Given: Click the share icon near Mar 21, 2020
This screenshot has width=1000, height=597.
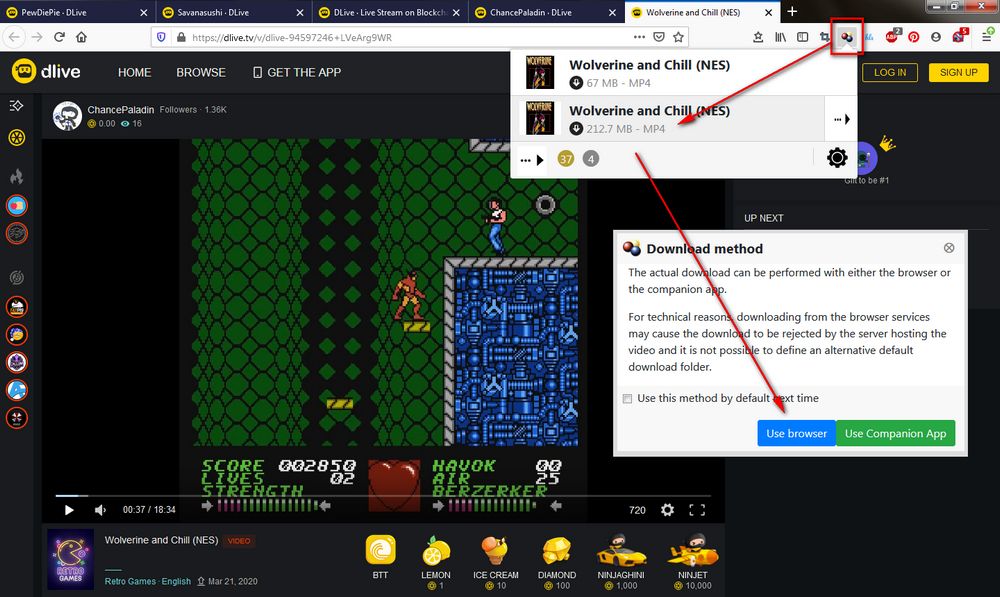Looking at the screenshot, I should pos(201,581).
